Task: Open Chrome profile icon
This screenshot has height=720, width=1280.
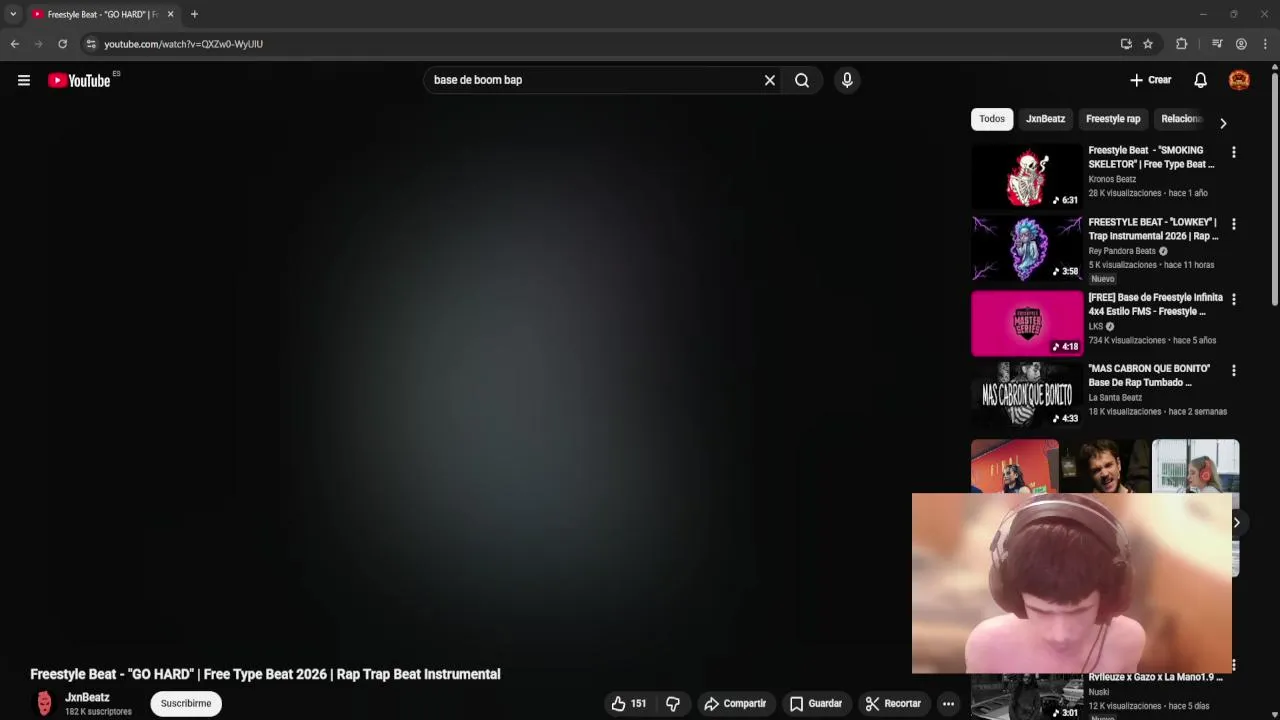Action: click(x=1241, y=44)
